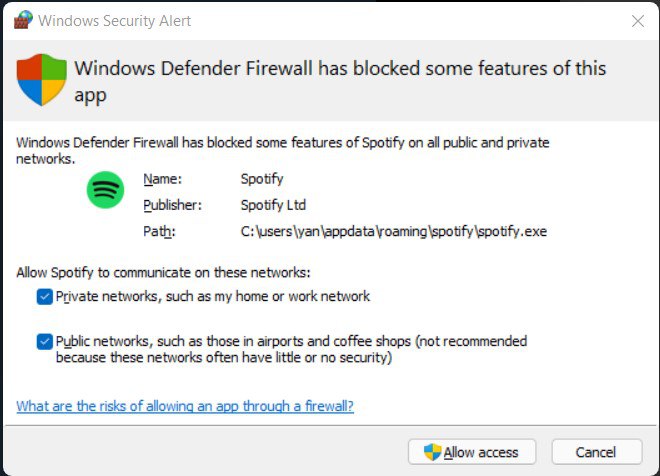Click the 'Windows Security Alert' title text
Image resolution: width=660 pixels, height=476 pixels.
[x=114, y=21]
